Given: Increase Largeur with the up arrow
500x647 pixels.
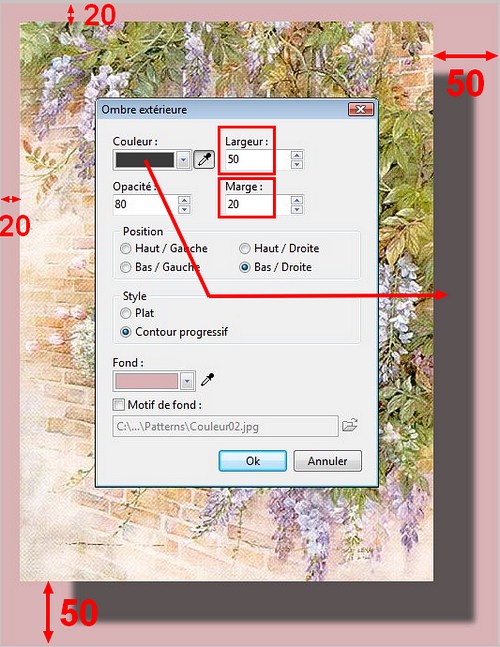Looking at the screenshot, I should pos(297,155).
